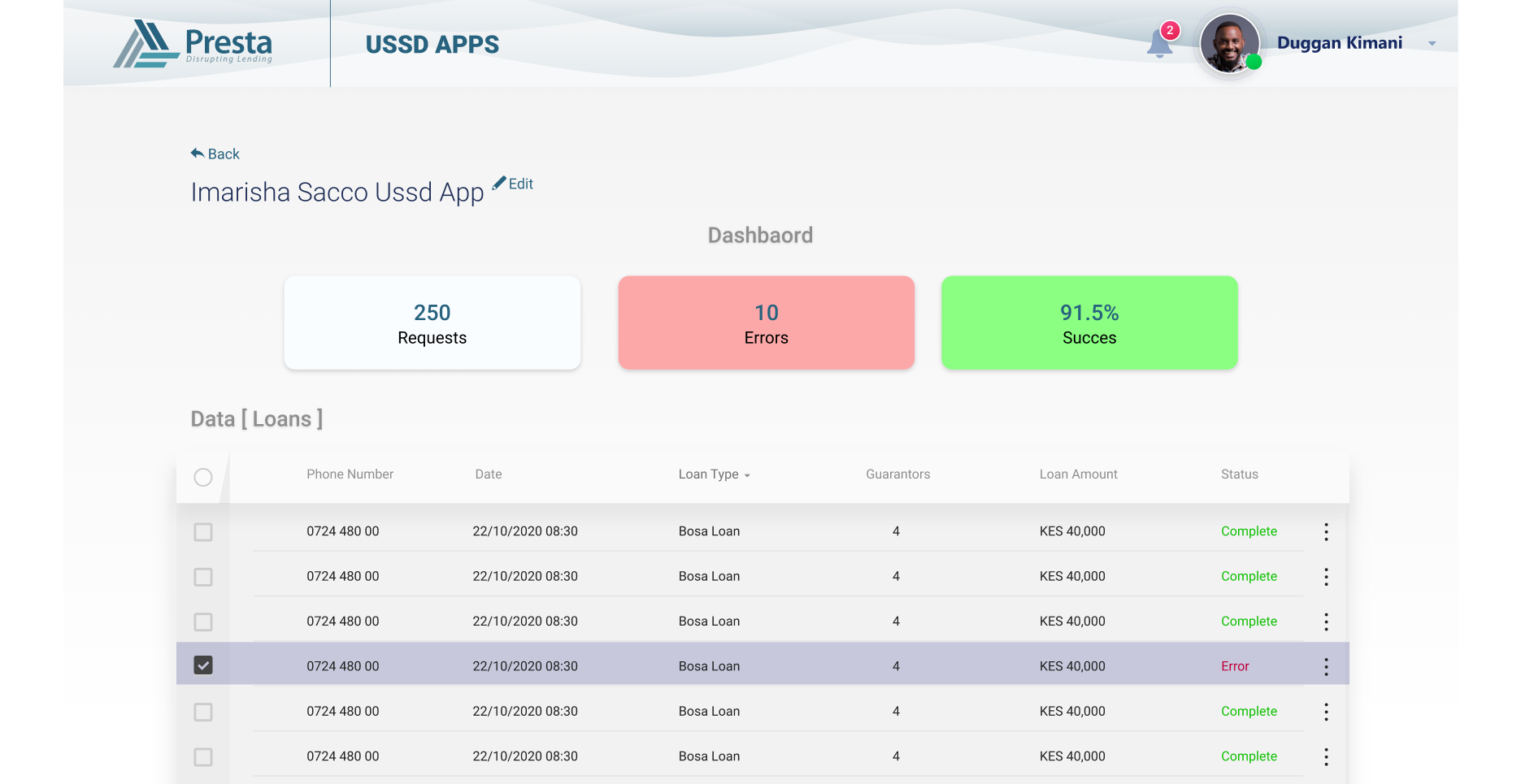Edit the Imarisha Sacco Ussd App name

(x=513, y=184)
